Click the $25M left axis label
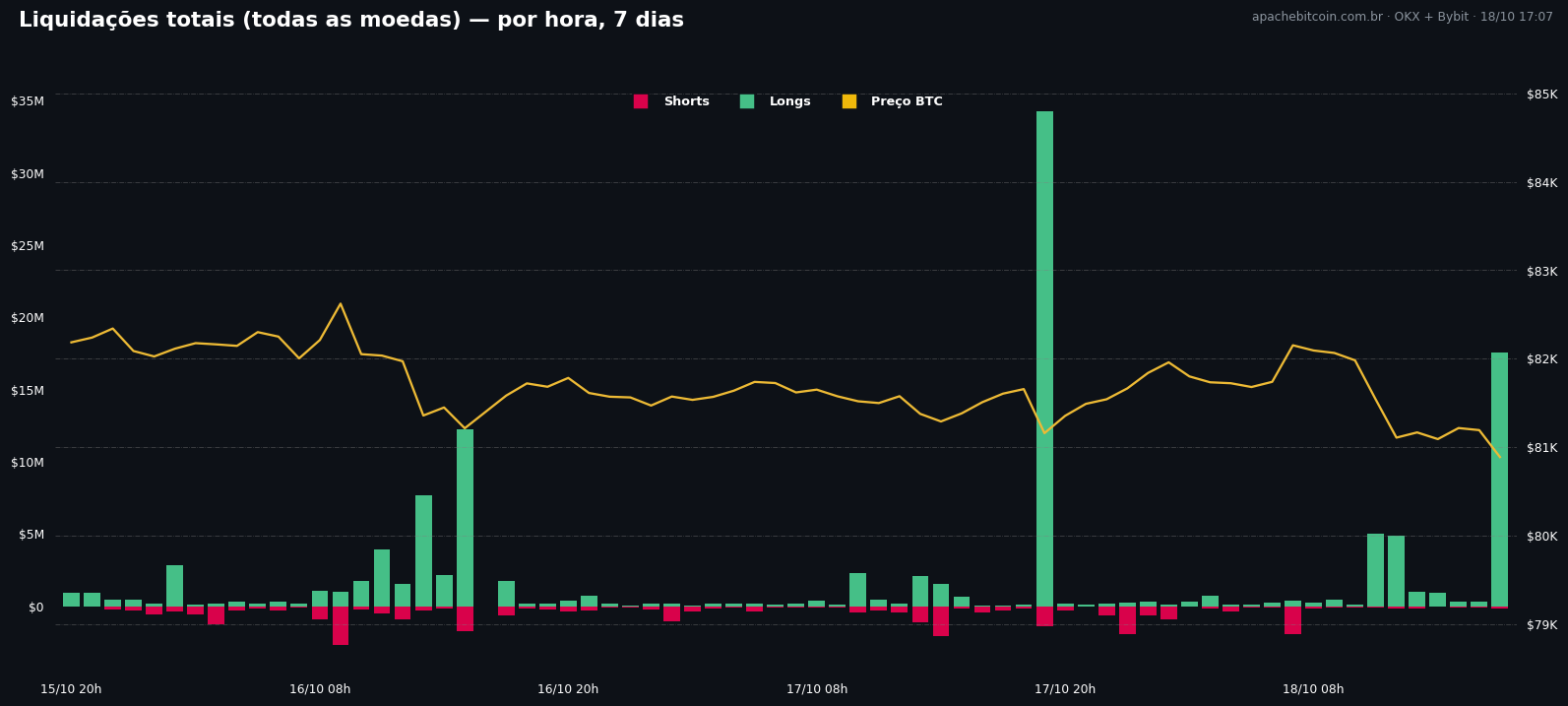Image resolution: width=1568 pixels, height=706 pixels. click(28, 246)
